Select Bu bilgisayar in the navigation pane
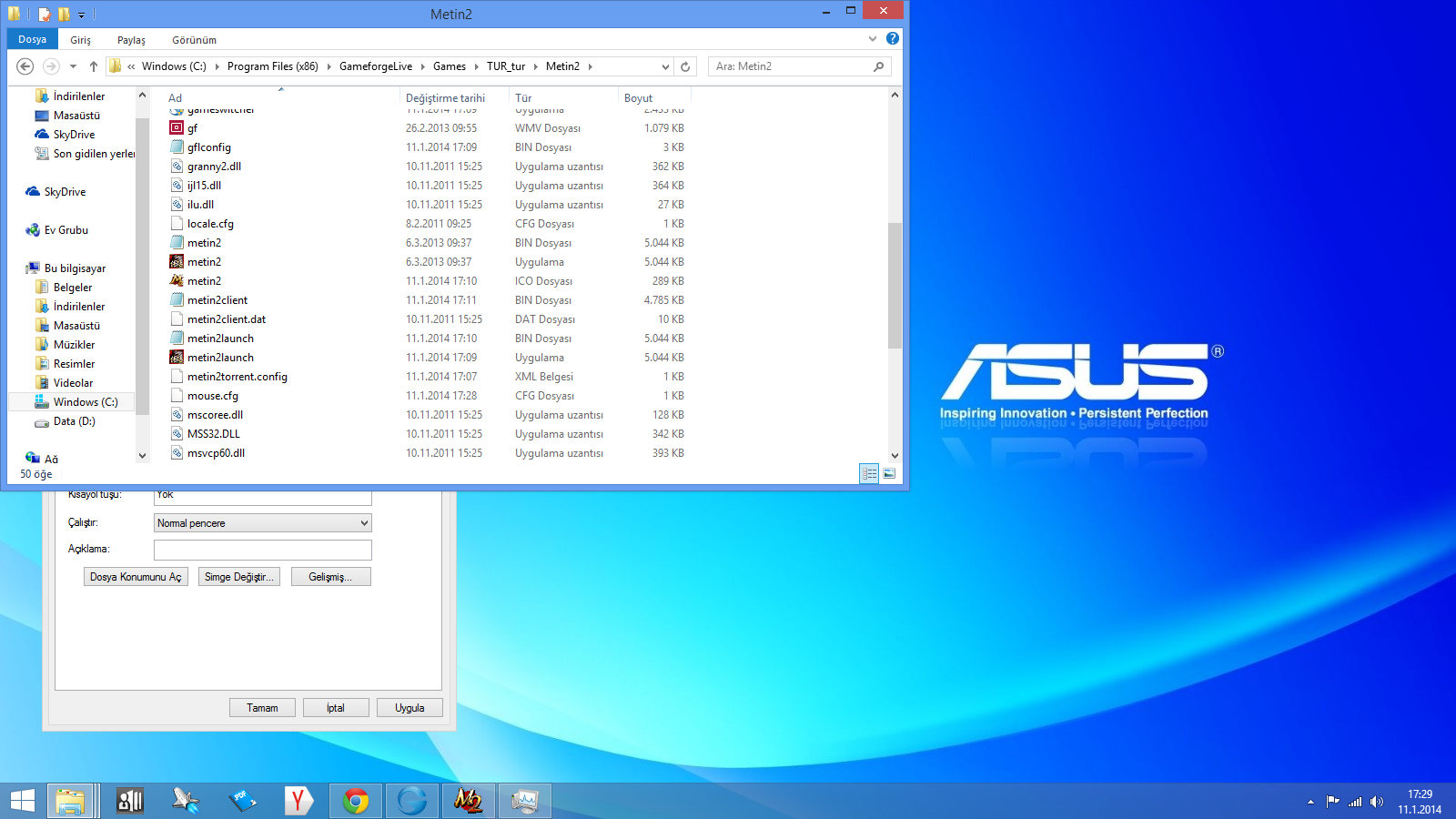 tap(75, 268)
